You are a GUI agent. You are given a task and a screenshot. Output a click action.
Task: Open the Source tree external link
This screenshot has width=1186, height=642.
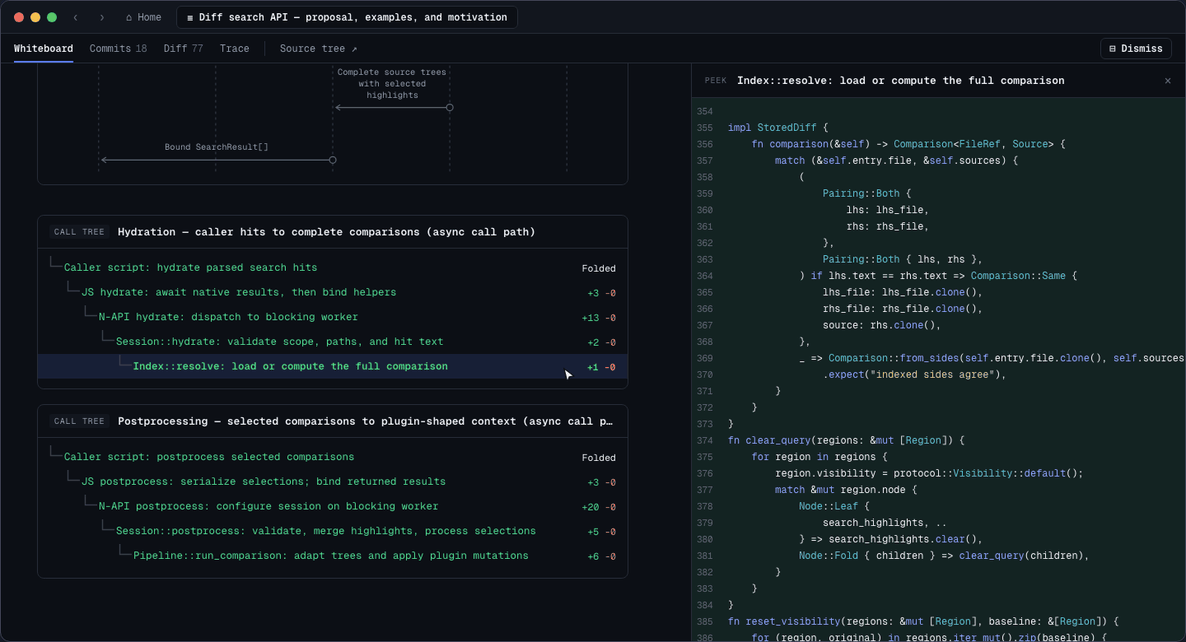(x=318, y=48)
